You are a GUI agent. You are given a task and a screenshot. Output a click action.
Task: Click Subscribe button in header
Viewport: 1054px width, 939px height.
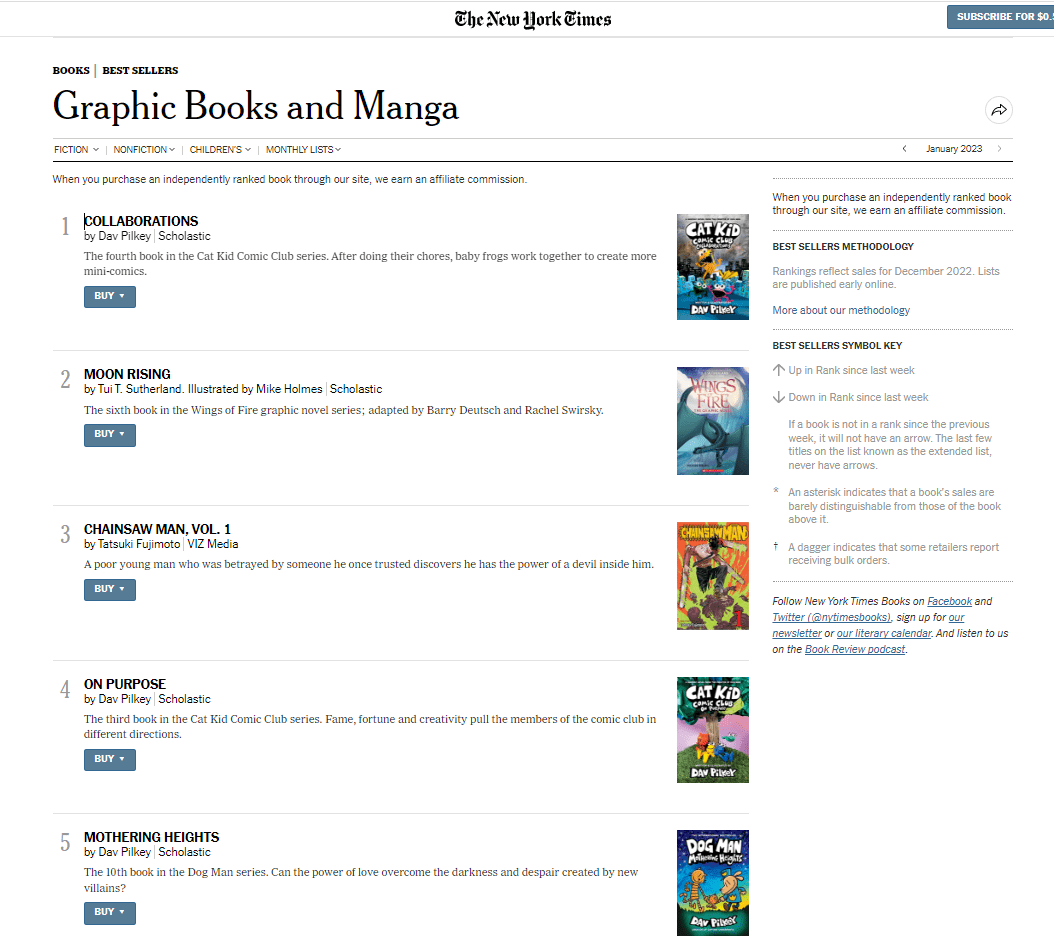1000,17
